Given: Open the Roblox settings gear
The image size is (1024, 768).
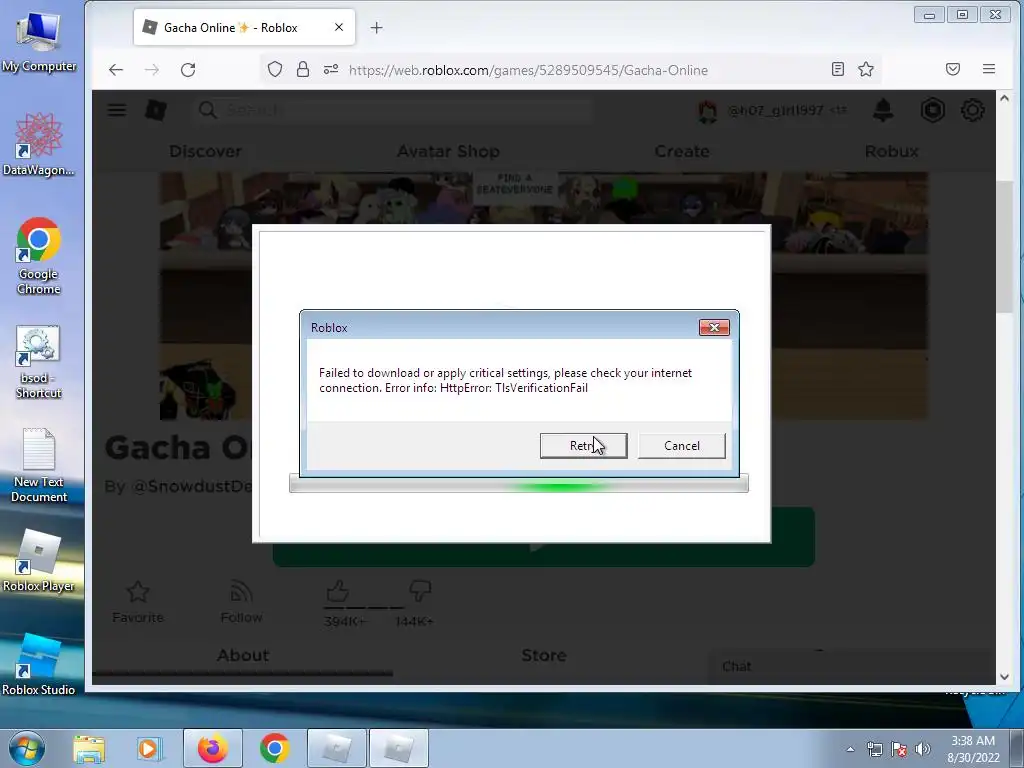Looking at the screenshot, I should click(x=972, y=110).
